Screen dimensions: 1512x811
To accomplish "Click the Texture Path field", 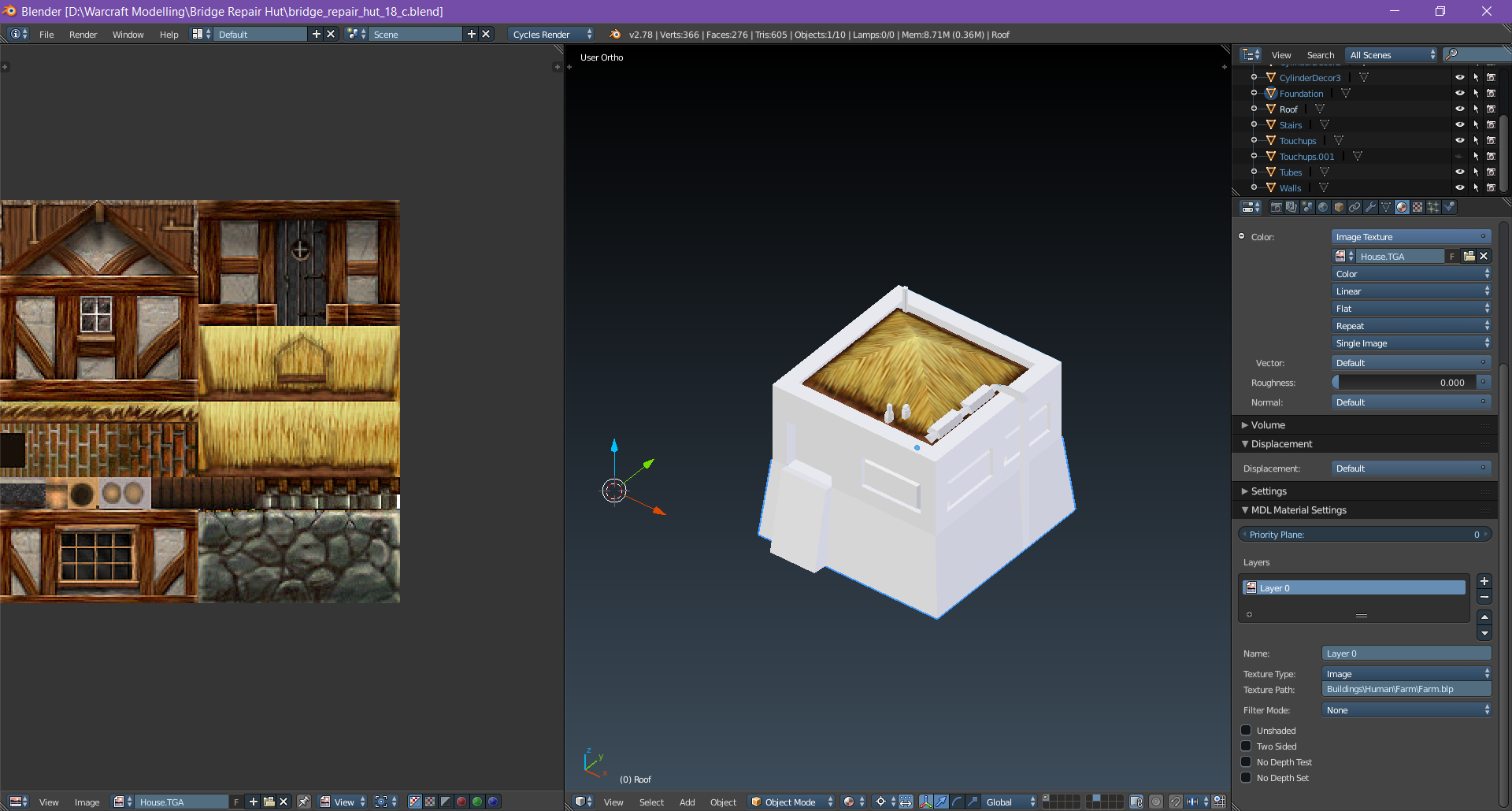I will click(x=1406, y=689).
